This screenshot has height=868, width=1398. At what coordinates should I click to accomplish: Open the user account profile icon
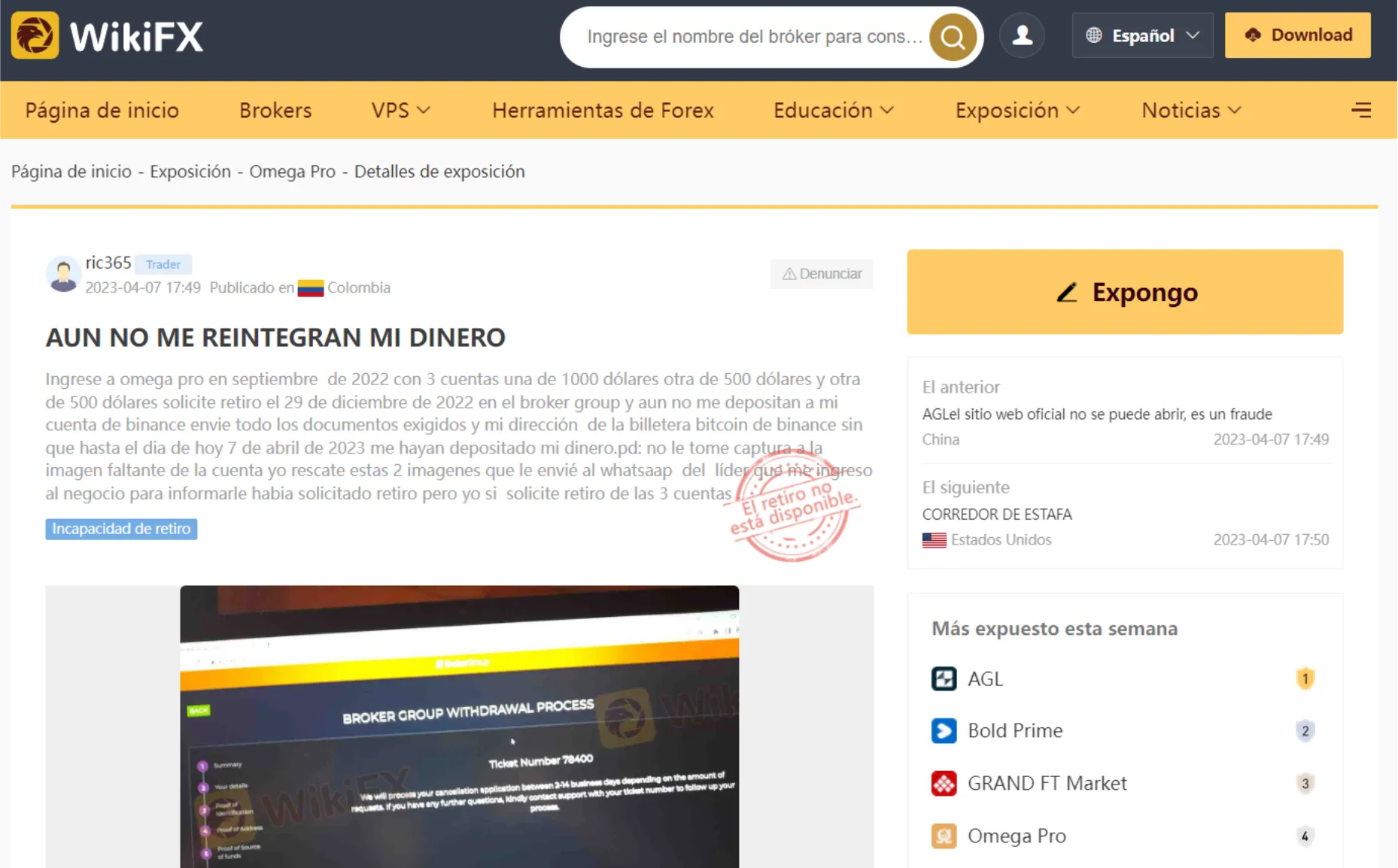click(x=1022, y=35)
